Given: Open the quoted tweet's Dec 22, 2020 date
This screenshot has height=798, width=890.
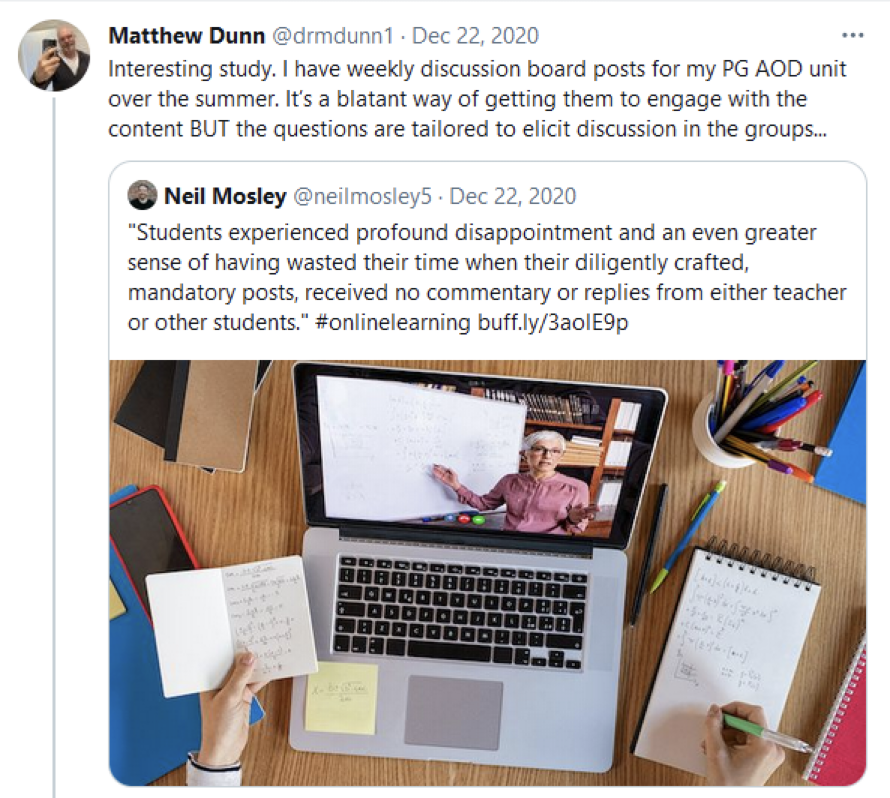Looking at the screenshot, I should pyautogui.click(x=513, y=196).
